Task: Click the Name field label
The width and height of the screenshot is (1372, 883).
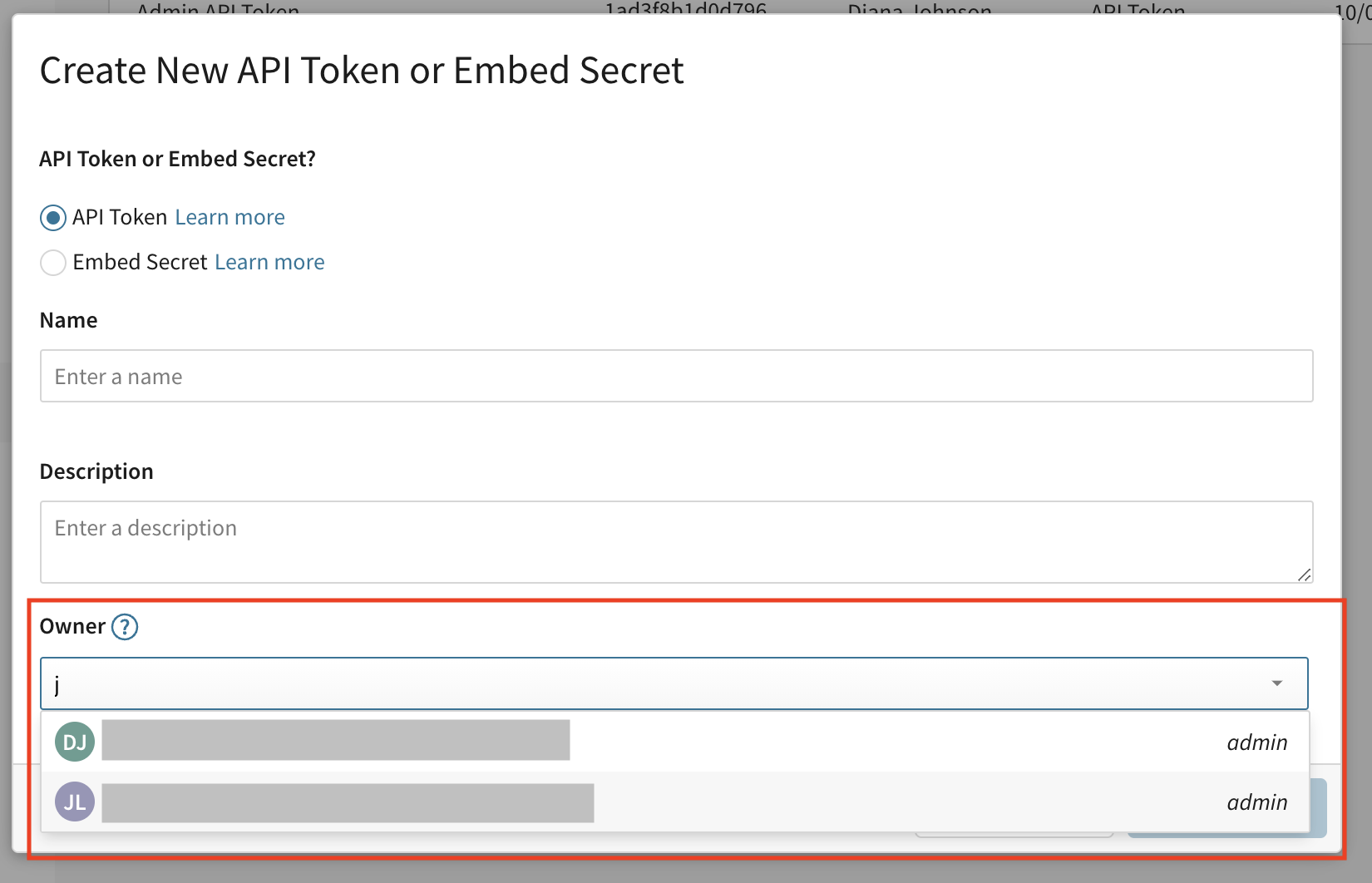Action: point(68,321)
